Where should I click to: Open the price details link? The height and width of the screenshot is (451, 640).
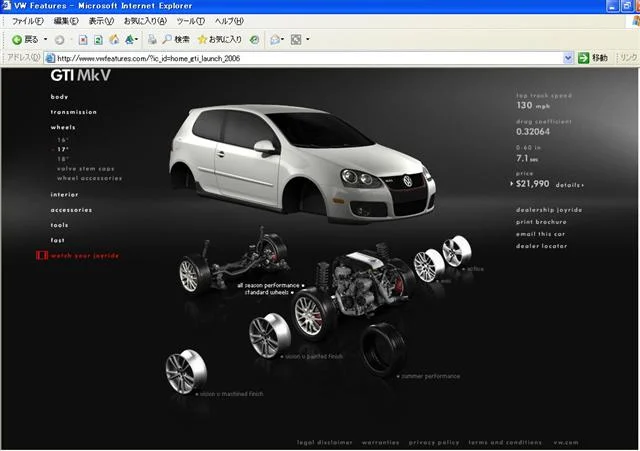[570, 185]
